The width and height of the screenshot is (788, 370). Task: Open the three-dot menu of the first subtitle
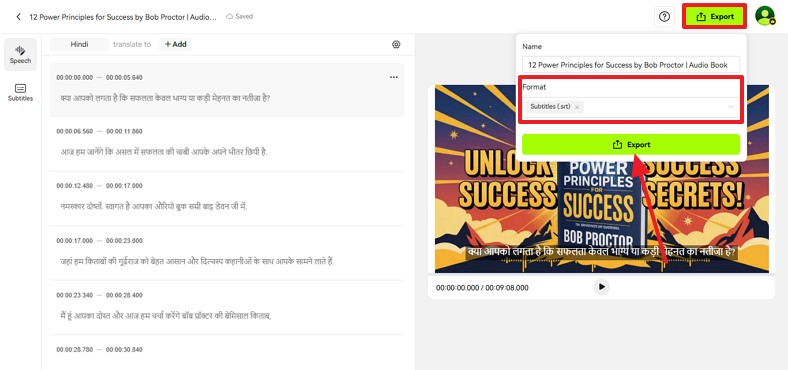point(393,77)
